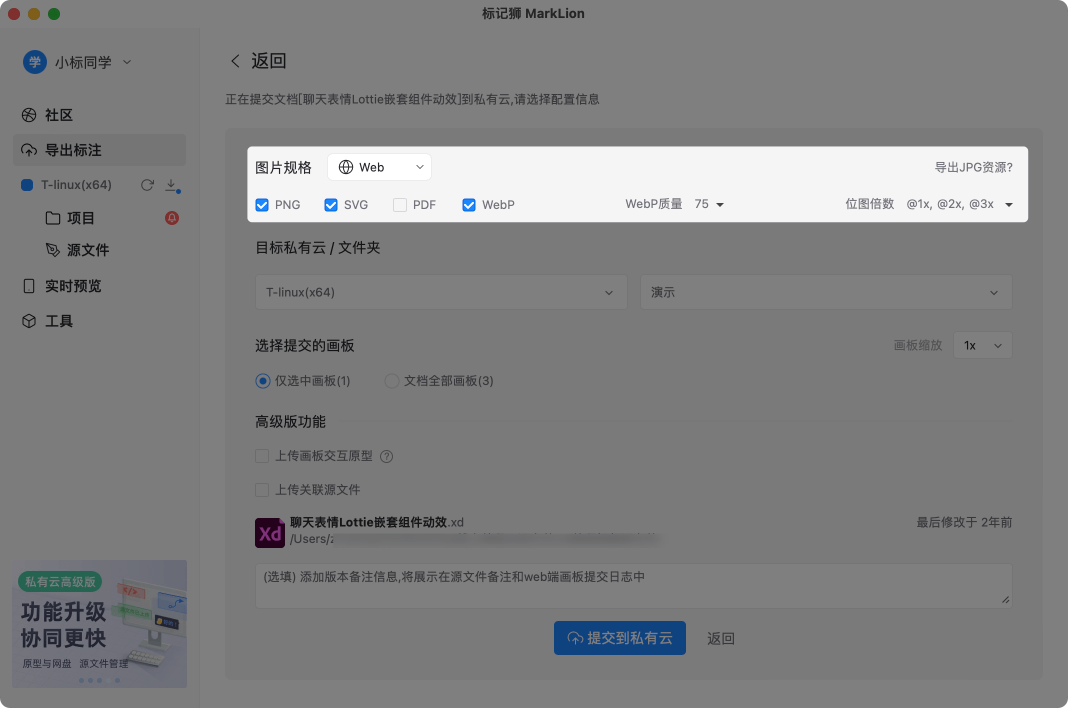Open the 工具 tools section
Viewport: 1068px width, 708px height.
57,321
